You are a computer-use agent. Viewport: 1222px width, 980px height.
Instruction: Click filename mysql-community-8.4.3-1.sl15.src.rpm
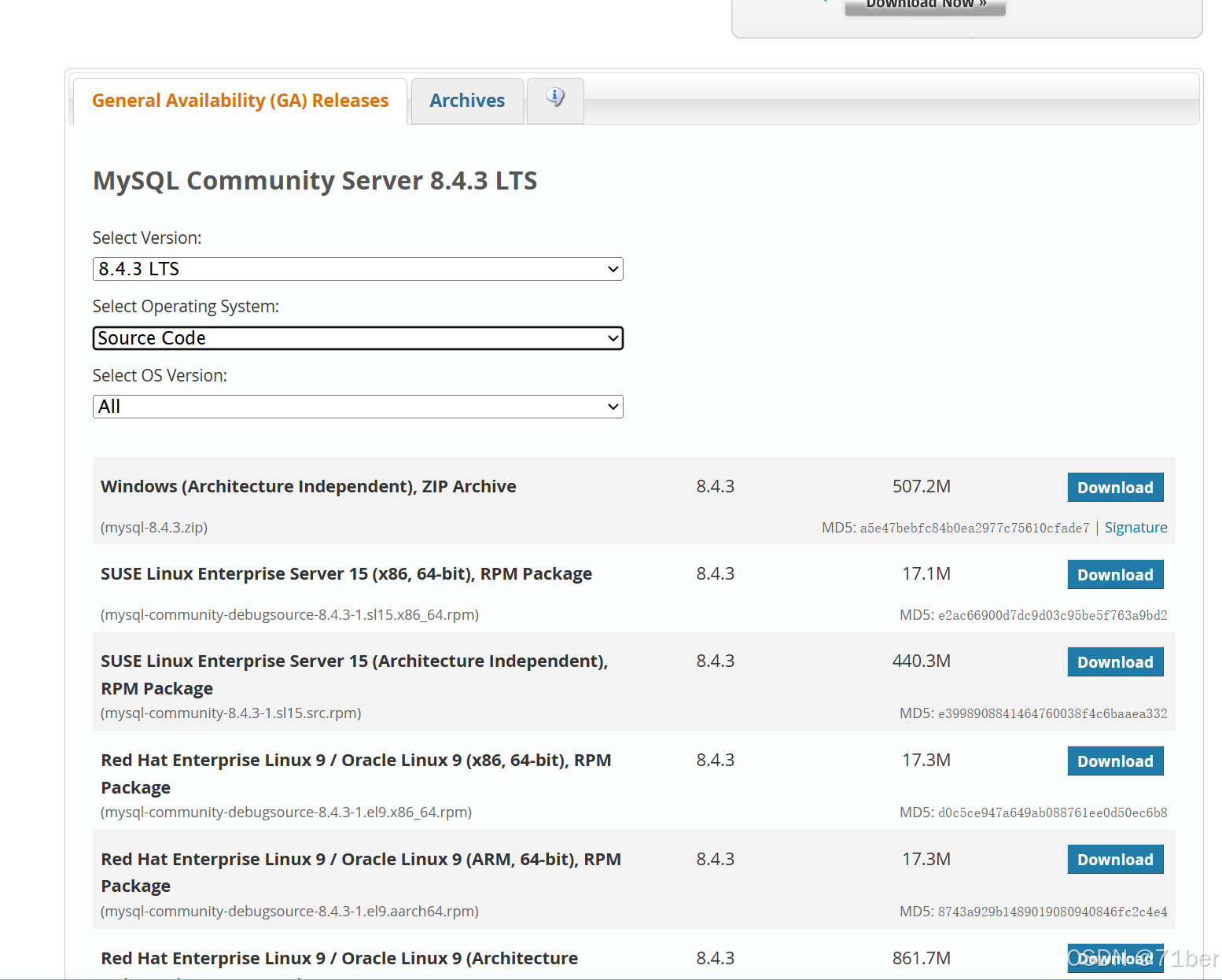[x=231, y=713]
